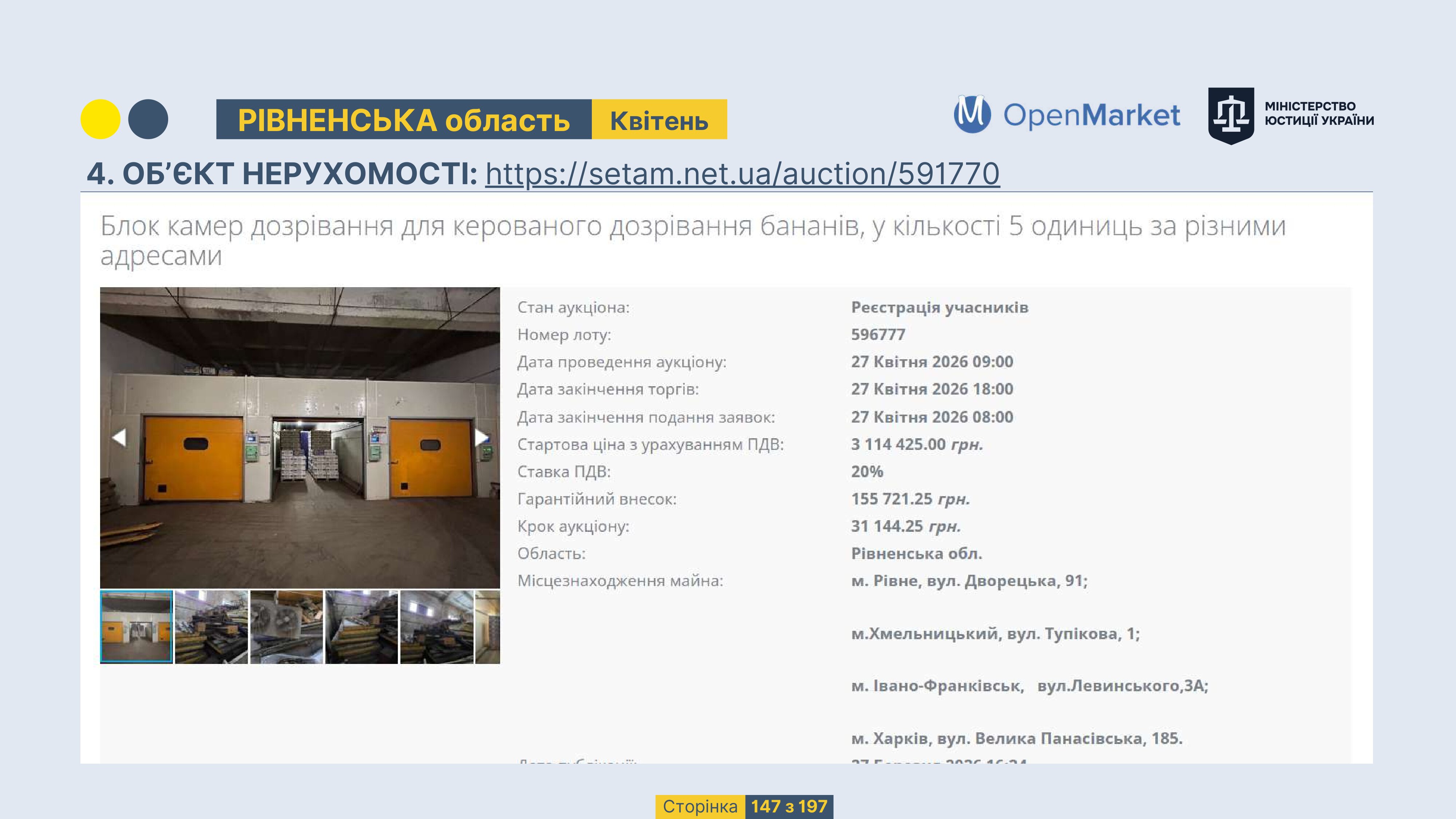This screenshot has width=1456, height=819.
Task: Select third thumbnail showing cooling fans
Action: tap(286, 626)
